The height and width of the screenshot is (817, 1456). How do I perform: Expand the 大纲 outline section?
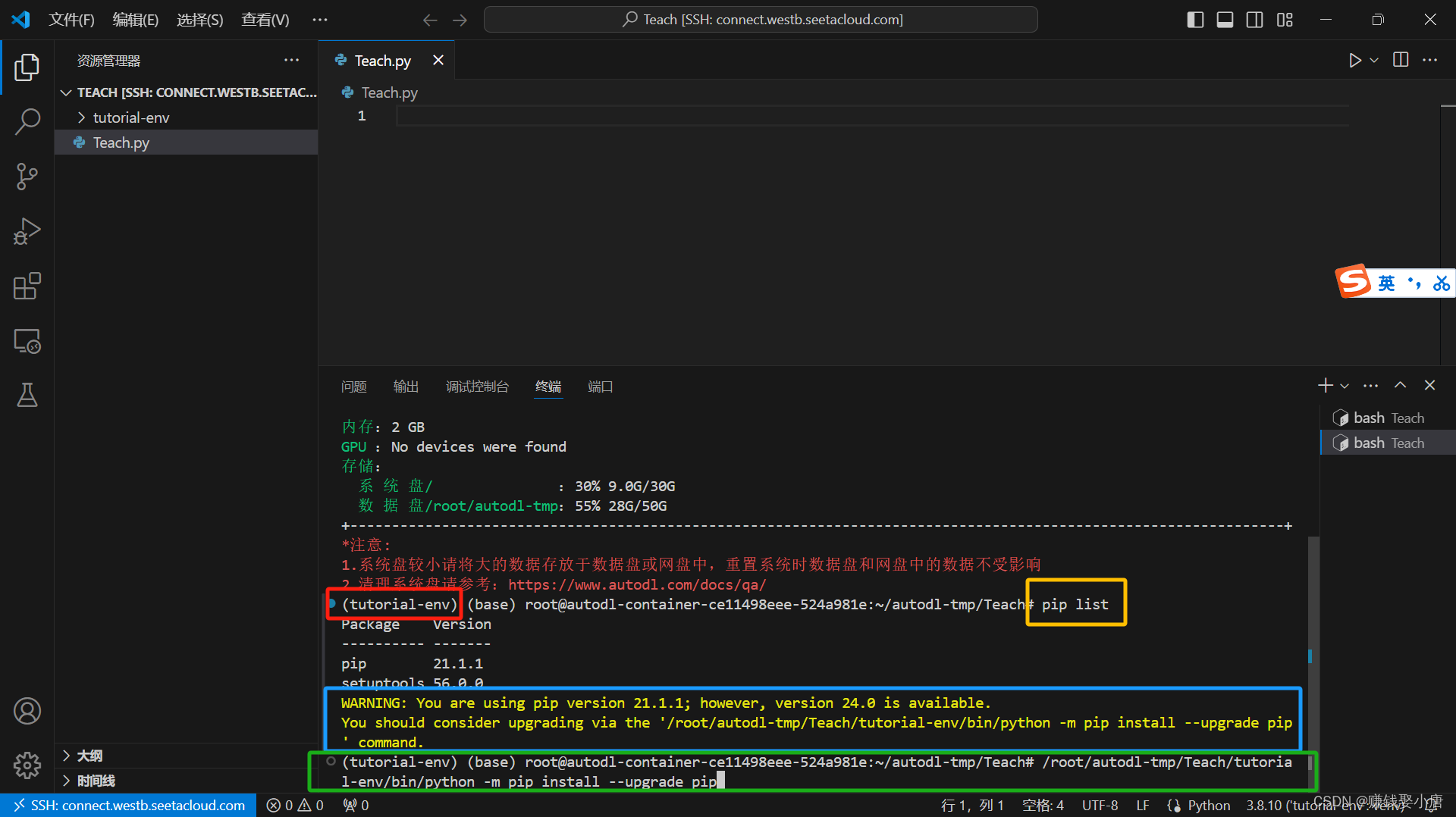[186, 756]
